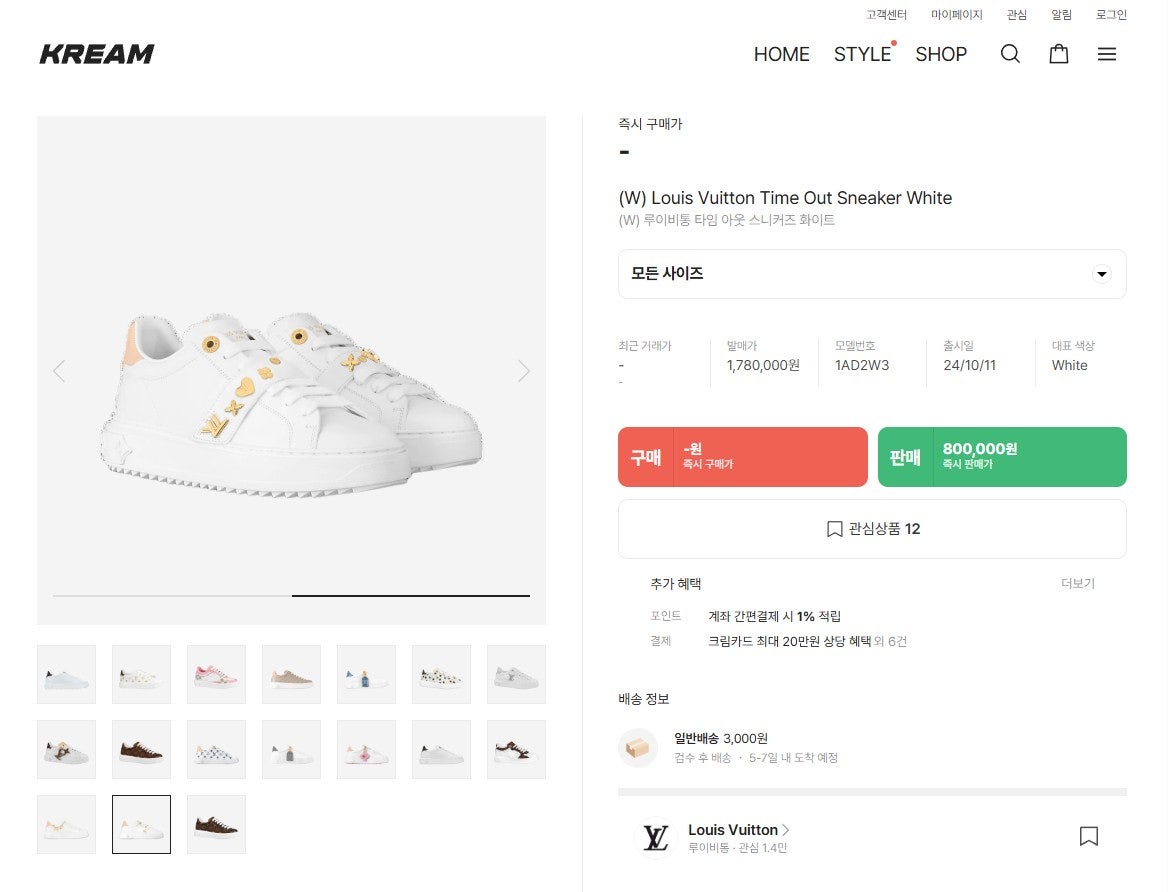Click the green 판매 sell button

(x=1002, y=457)
